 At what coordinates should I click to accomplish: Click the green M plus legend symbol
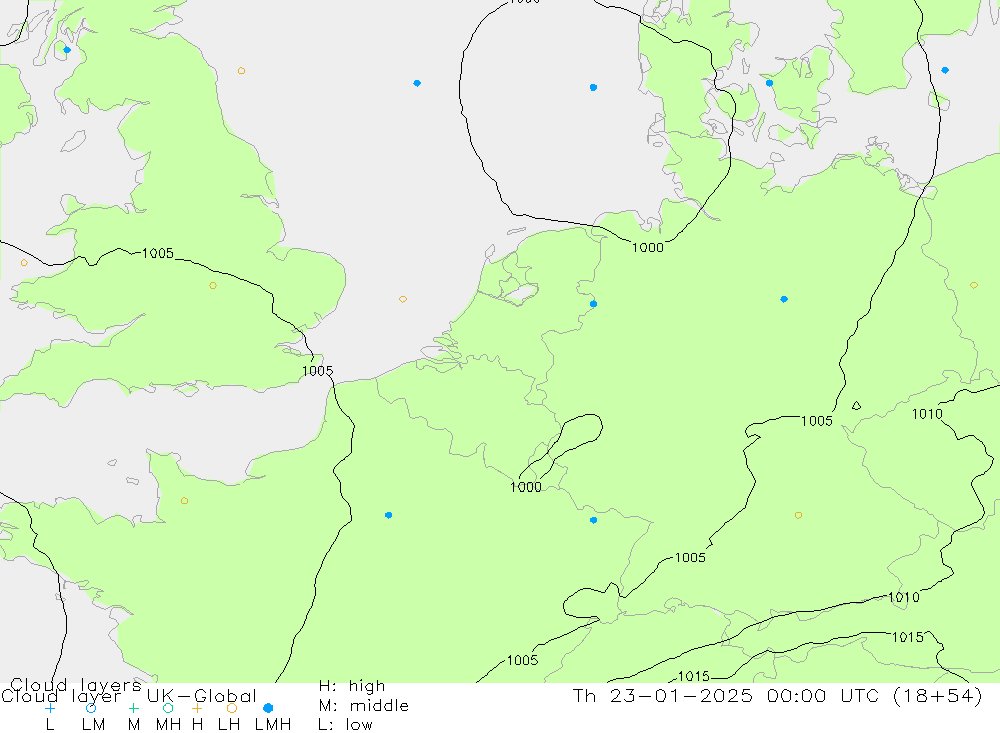click(133, 708)
